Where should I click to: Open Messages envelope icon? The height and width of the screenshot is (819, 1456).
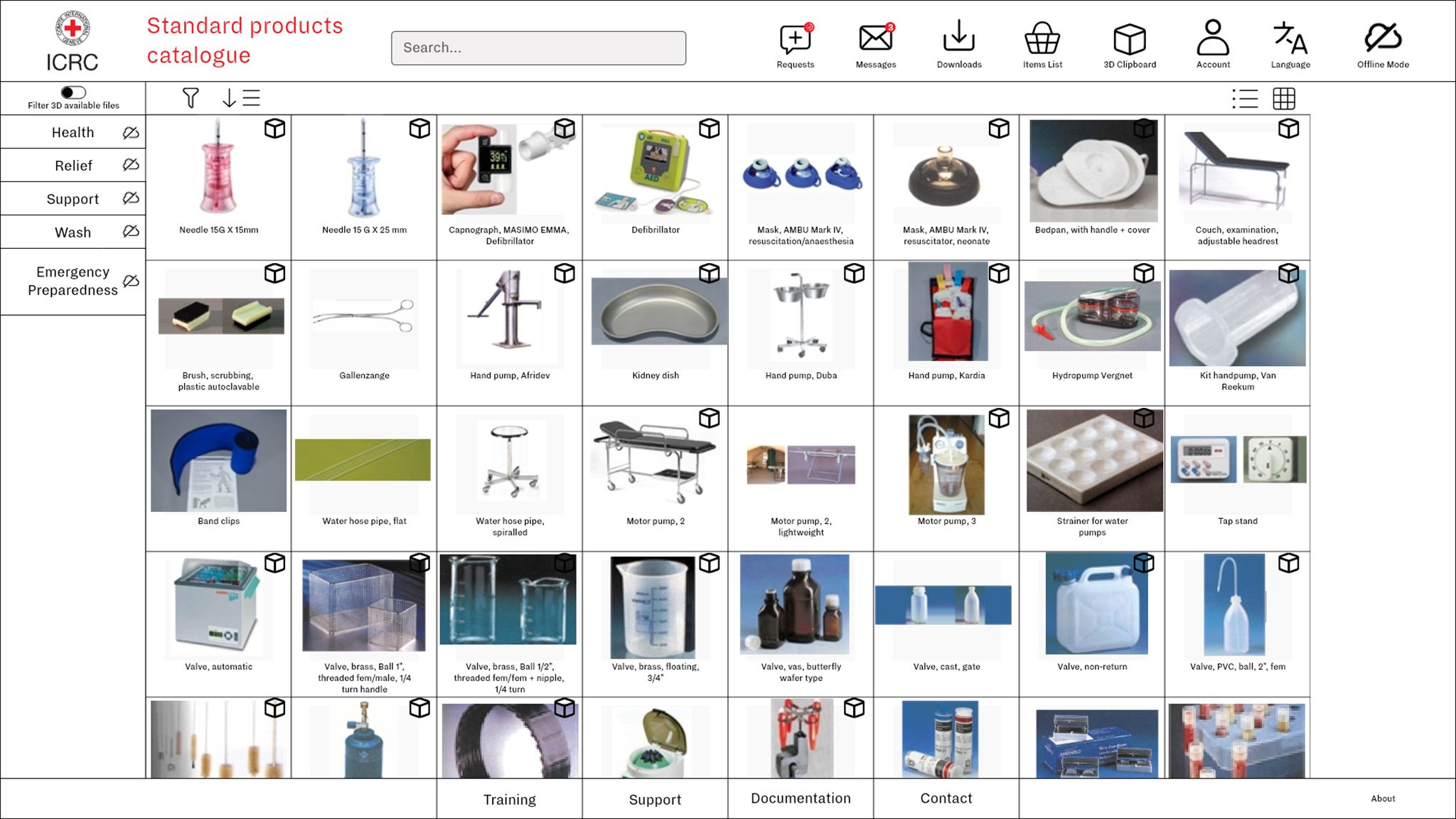coord(875,38)
